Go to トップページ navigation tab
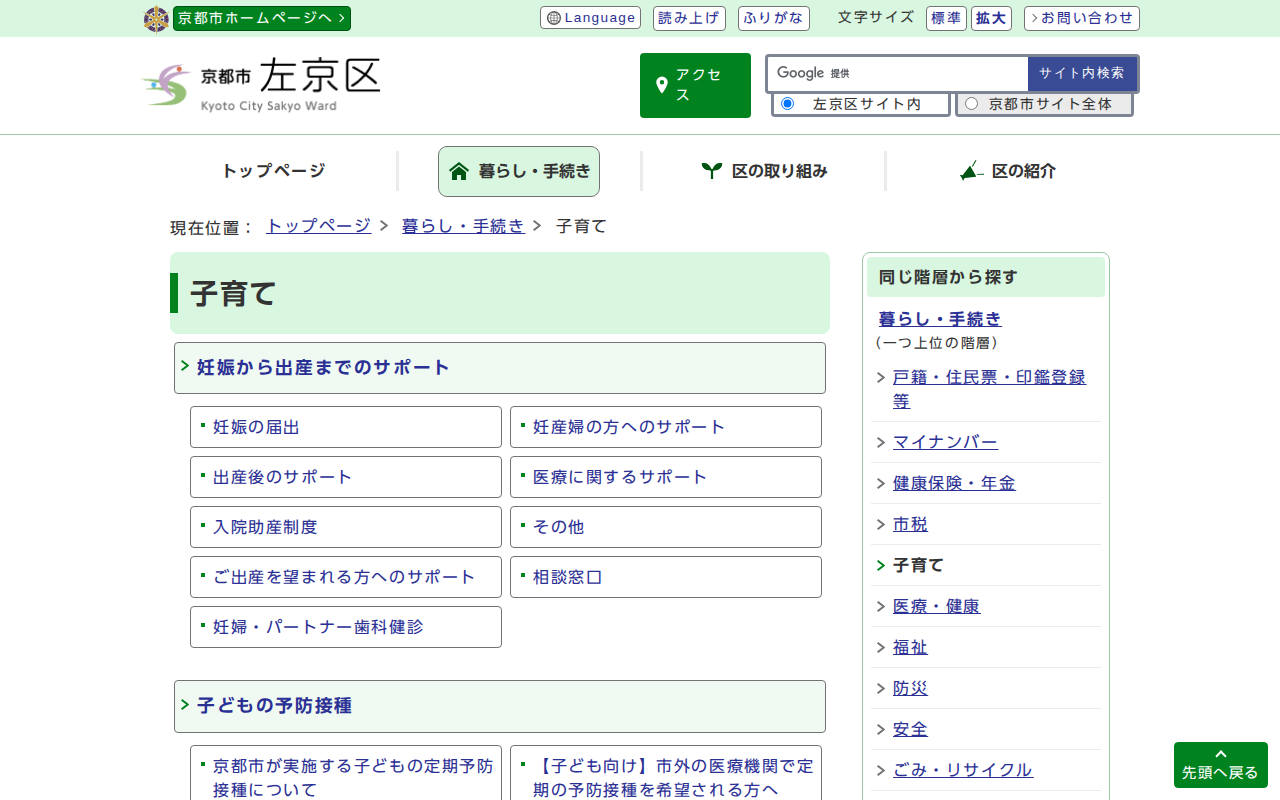The height and width of the screenshot is (800, 1280). [x=273, y=171]
